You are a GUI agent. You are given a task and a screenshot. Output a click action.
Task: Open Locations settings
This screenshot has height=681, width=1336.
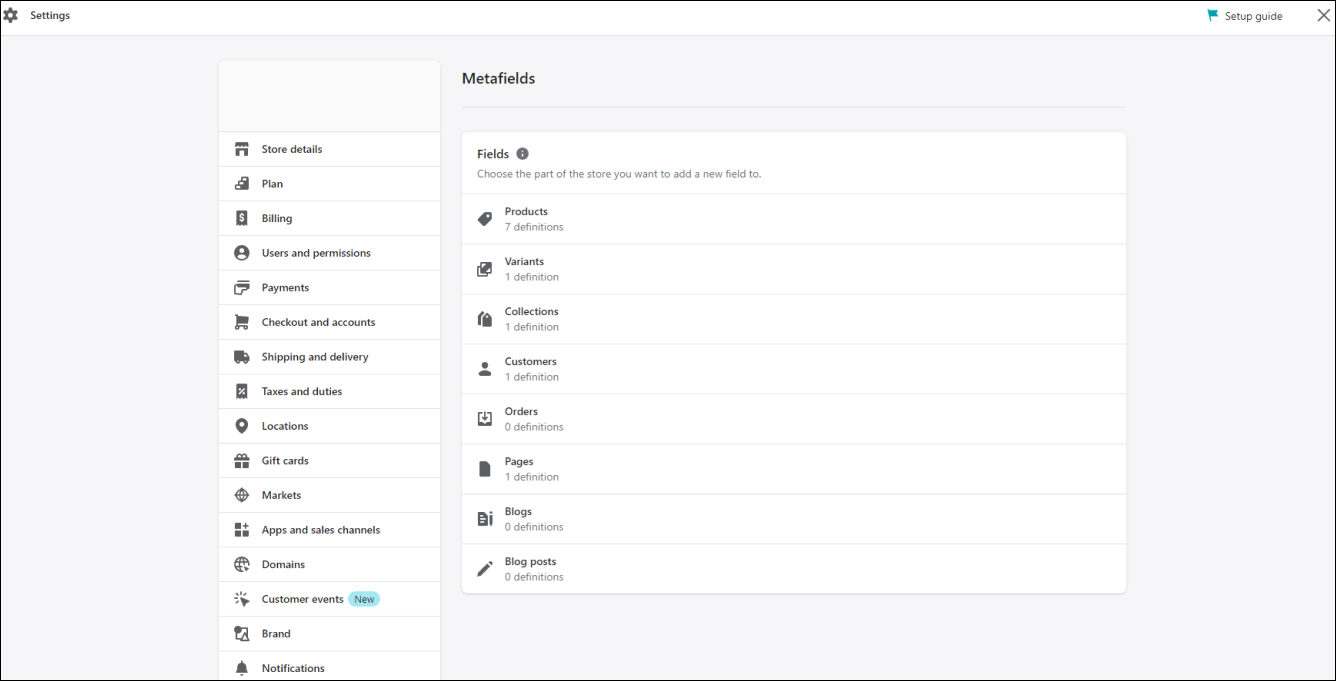pyautogui.click(x=329, y=426)
